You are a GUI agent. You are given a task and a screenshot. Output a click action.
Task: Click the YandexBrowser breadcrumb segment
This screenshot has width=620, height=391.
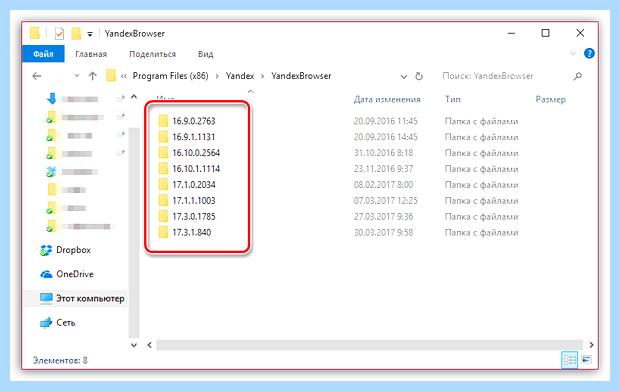[301, 76]
